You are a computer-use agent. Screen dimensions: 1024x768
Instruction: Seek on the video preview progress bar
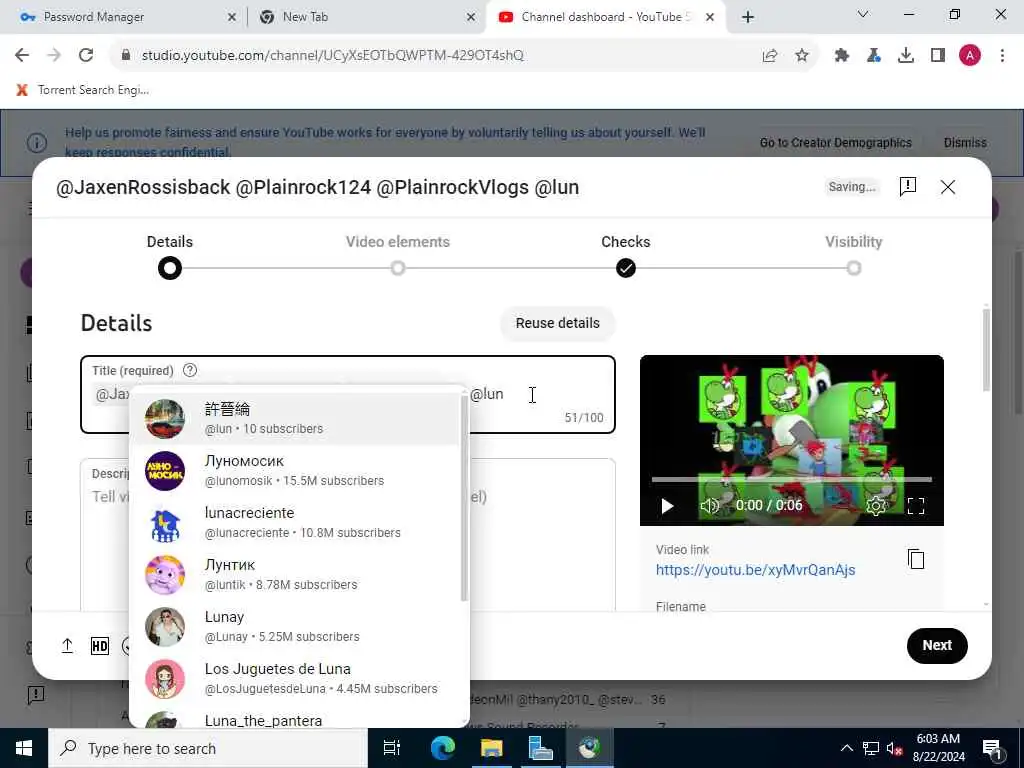tap(792, 480)
